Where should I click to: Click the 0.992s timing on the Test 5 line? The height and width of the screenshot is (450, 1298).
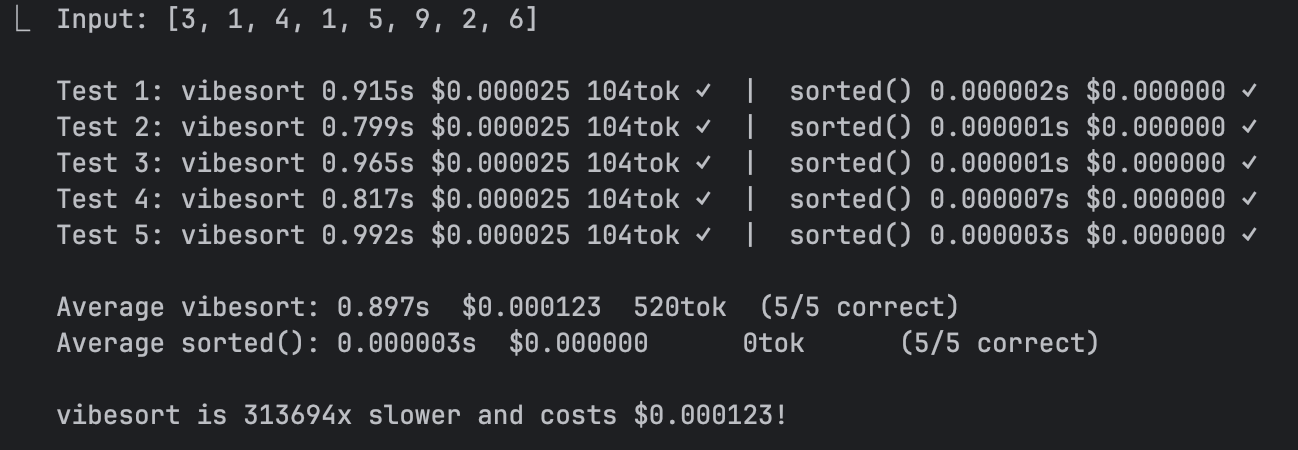(x=368, y=236)
